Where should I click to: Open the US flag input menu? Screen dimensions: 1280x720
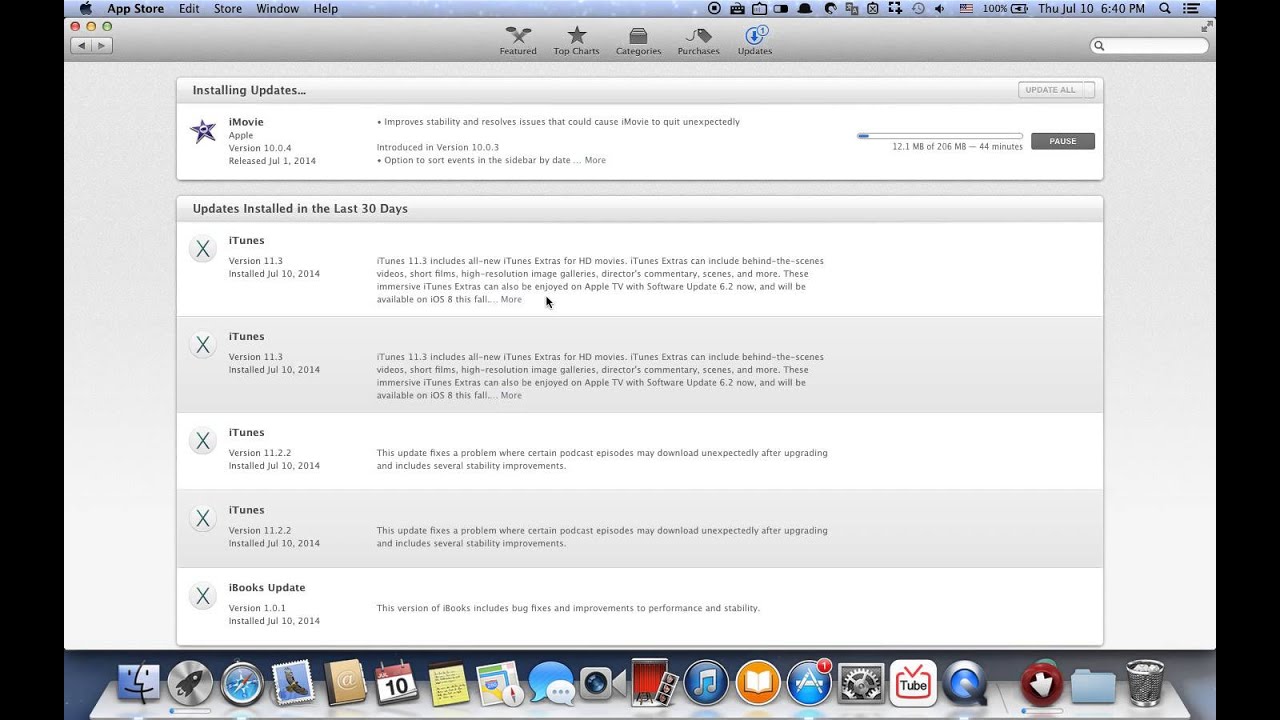tap(966, 8)
